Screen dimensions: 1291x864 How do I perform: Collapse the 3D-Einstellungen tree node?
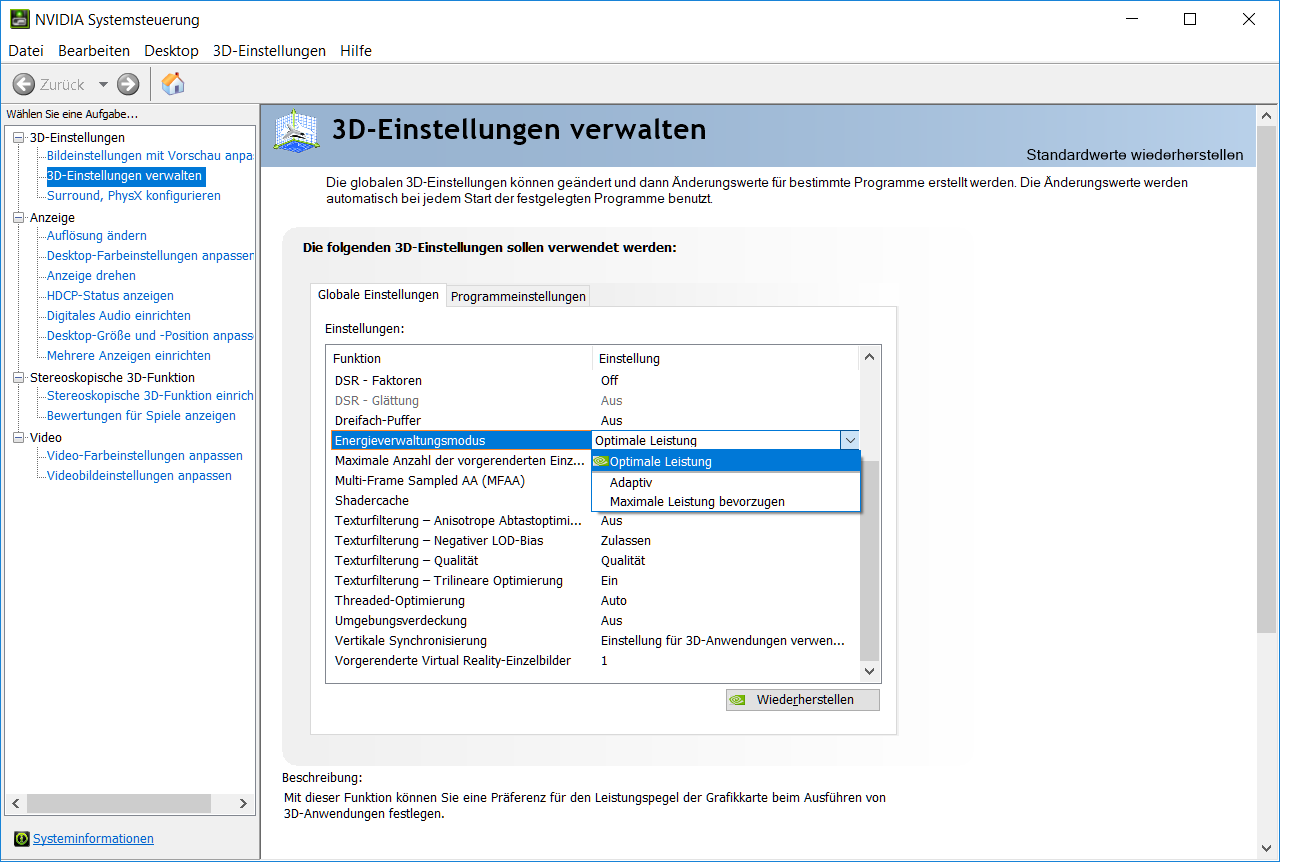tap(18, 137)
